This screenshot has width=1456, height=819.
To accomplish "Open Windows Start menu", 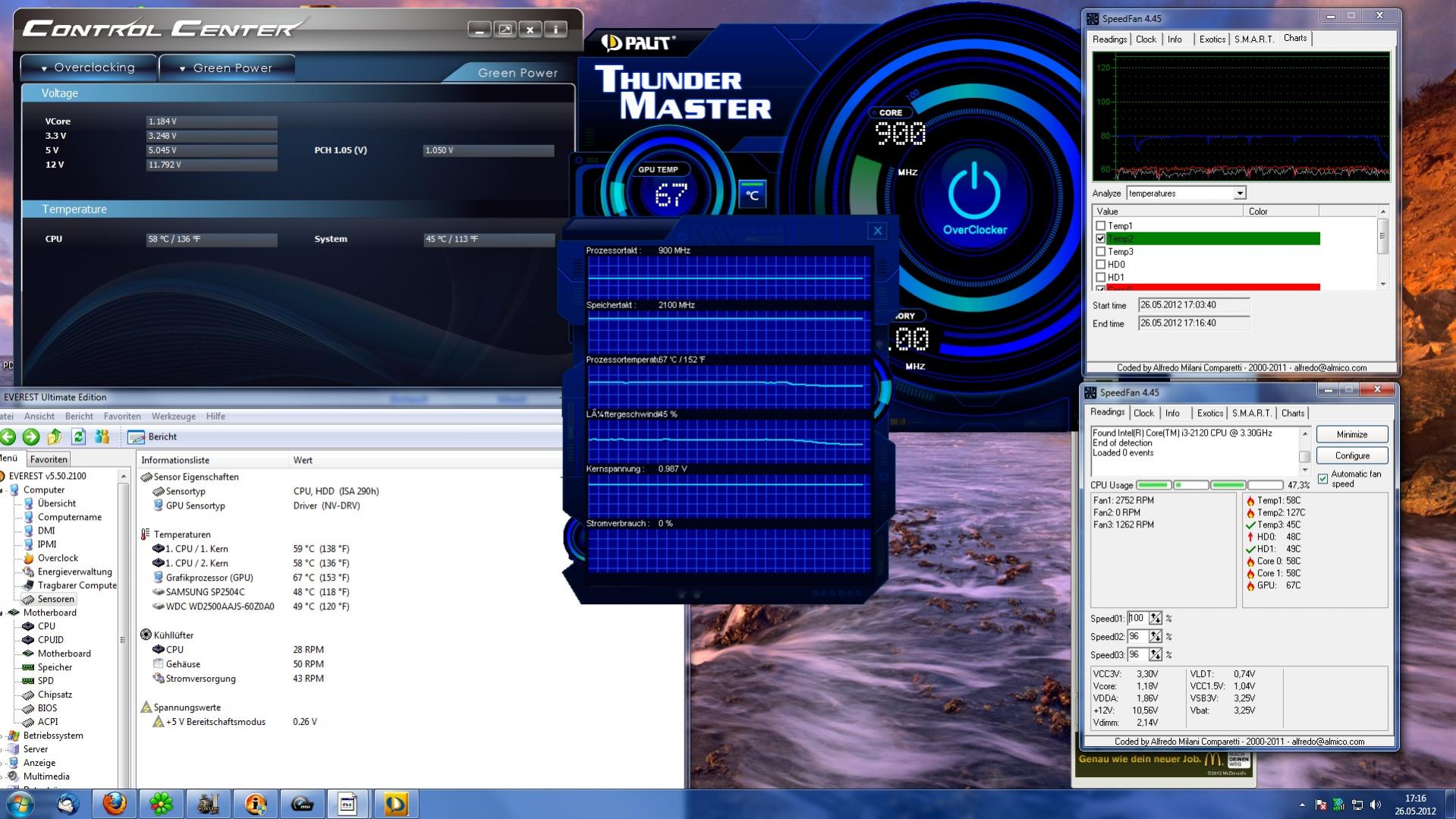I will tap(20, 804).
